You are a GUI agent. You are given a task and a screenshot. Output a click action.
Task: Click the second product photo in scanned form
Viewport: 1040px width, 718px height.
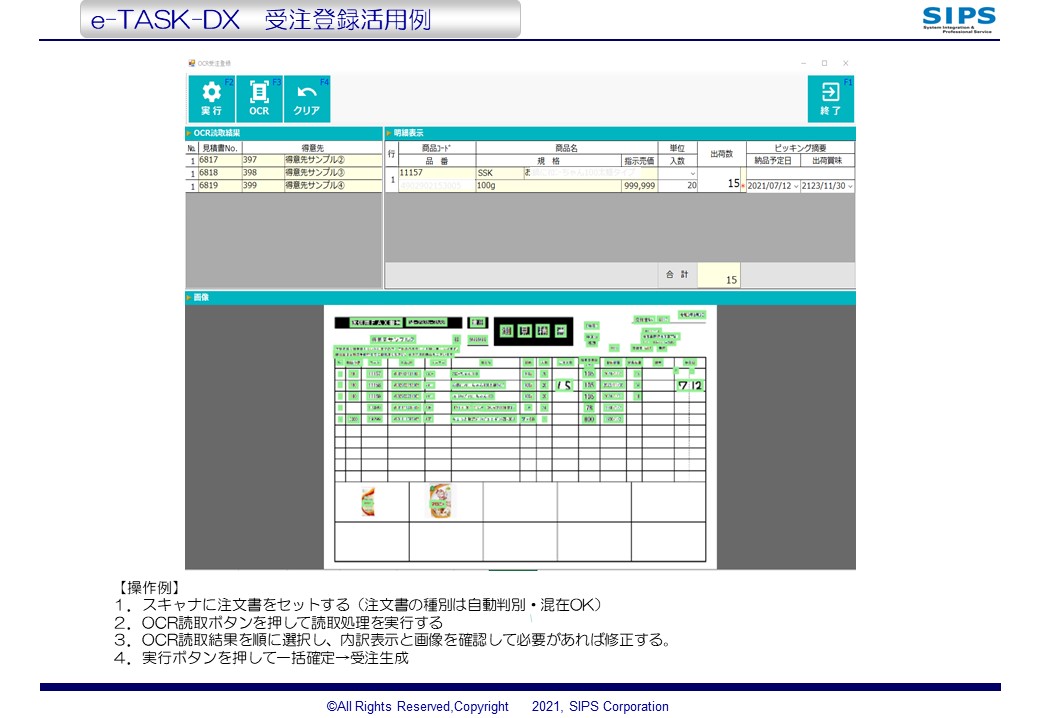click(x=440, y=502)
